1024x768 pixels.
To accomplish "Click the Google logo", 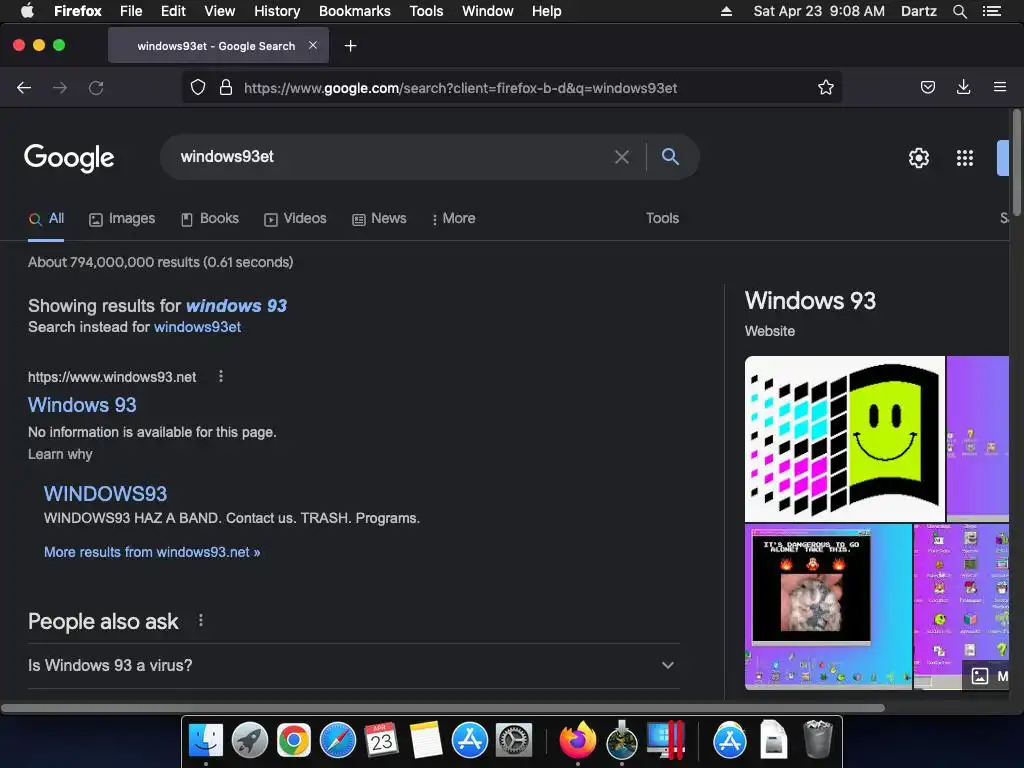I will (69, 157).
